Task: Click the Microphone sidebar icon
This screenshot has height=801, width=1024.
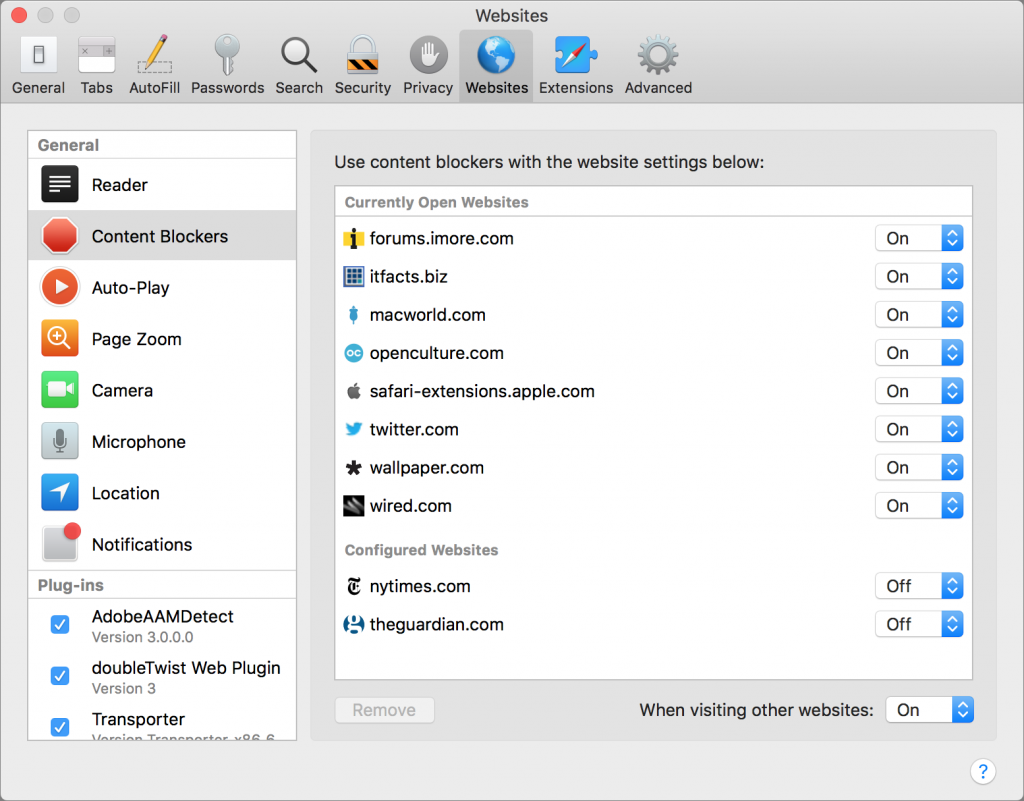Action: 60,441
